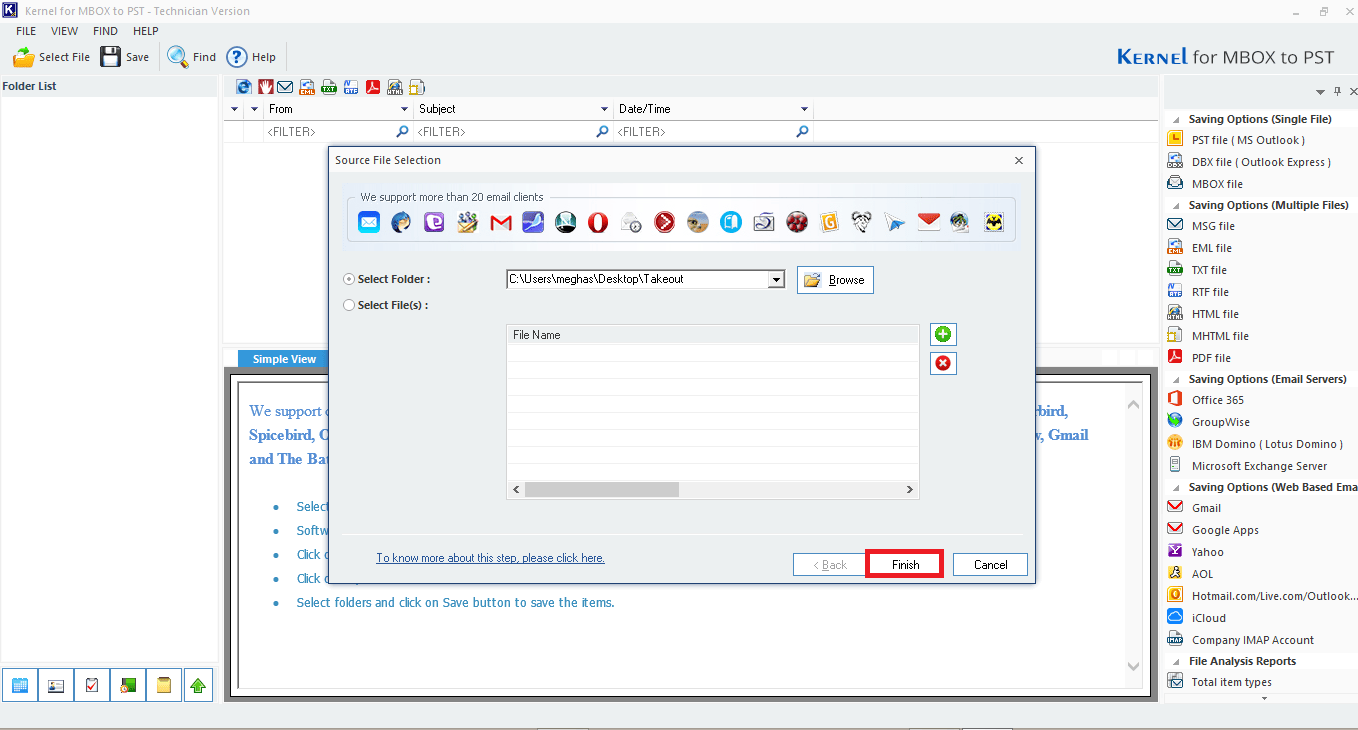1358x730 pixels.
Task: Click the purple Entourage client icon
Action: [434, 223]
